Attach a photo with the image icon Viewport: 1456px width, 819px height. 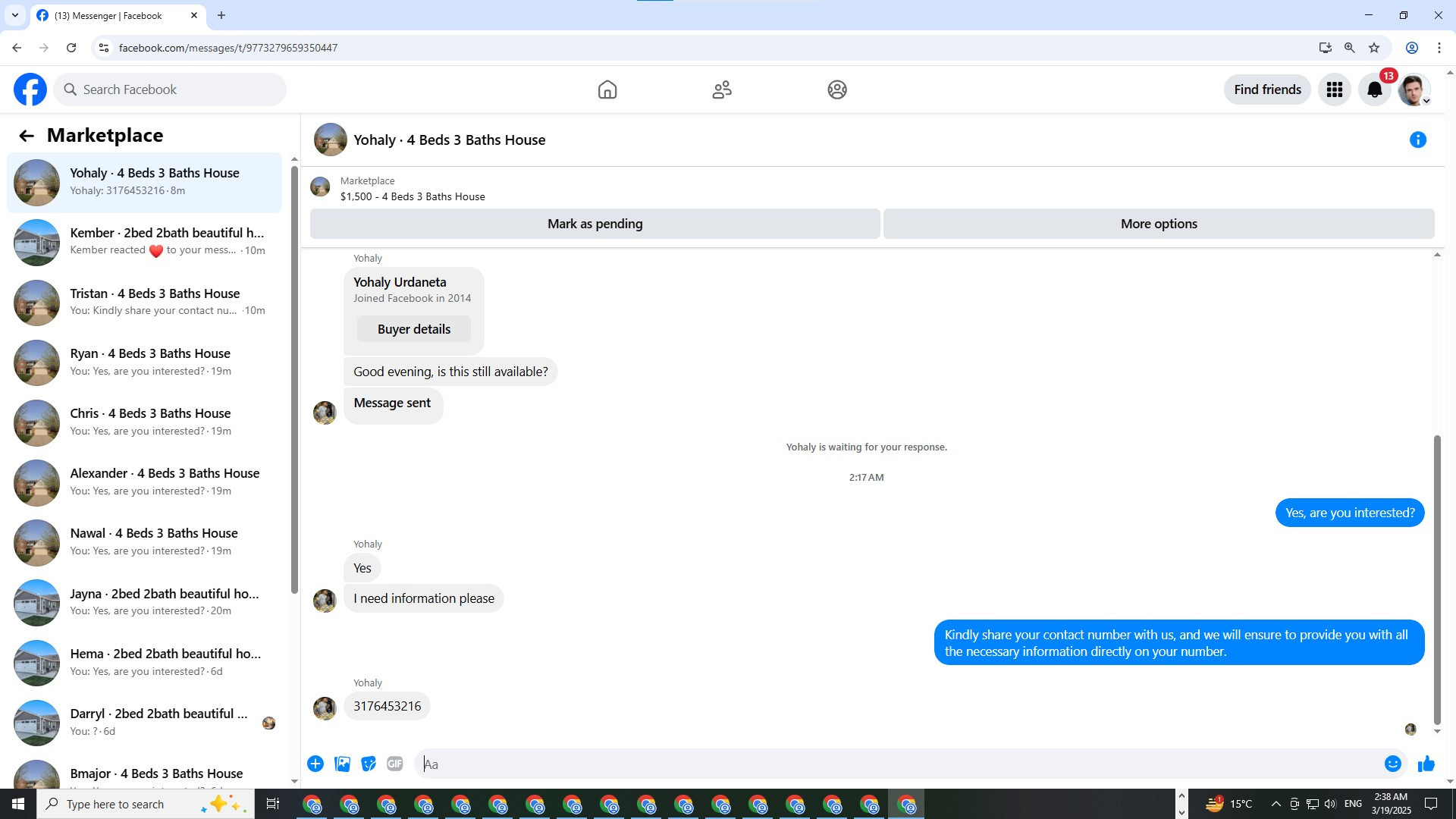tap(343, 764)
